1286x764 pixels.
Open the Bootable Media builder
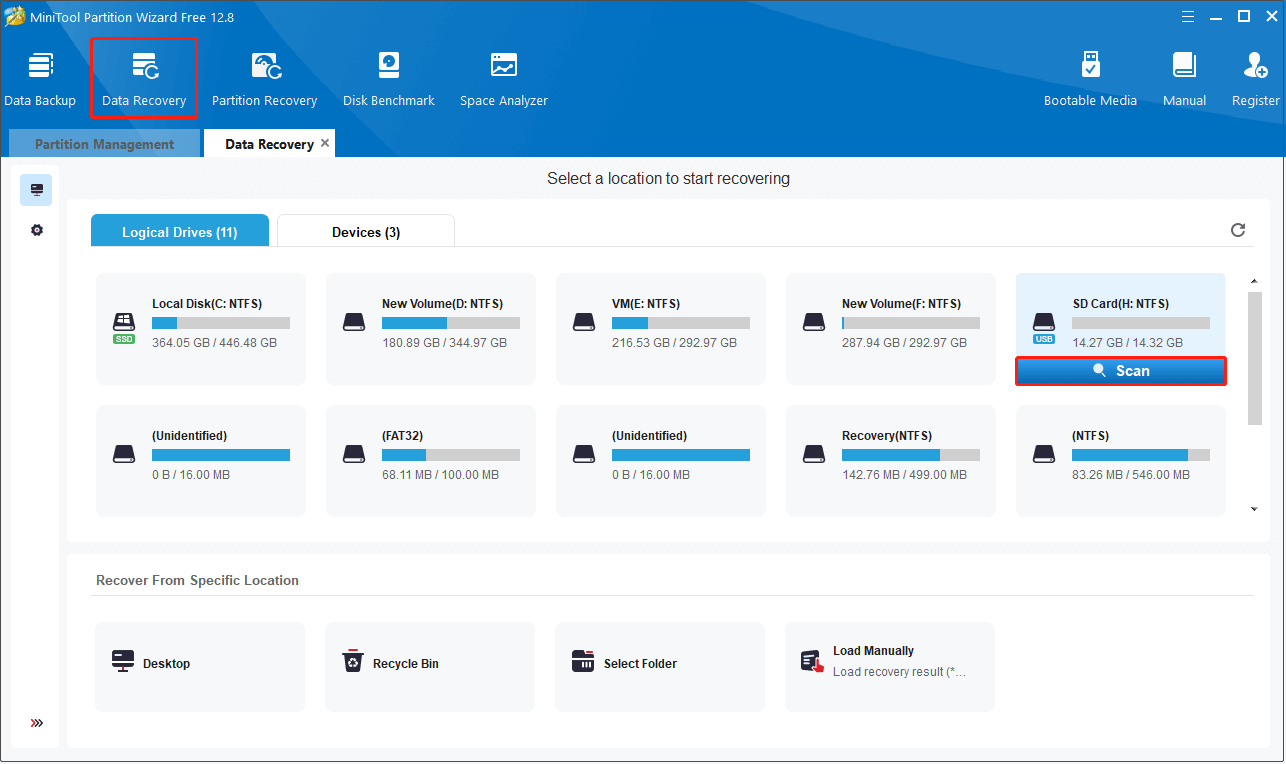coord(1090,78)
